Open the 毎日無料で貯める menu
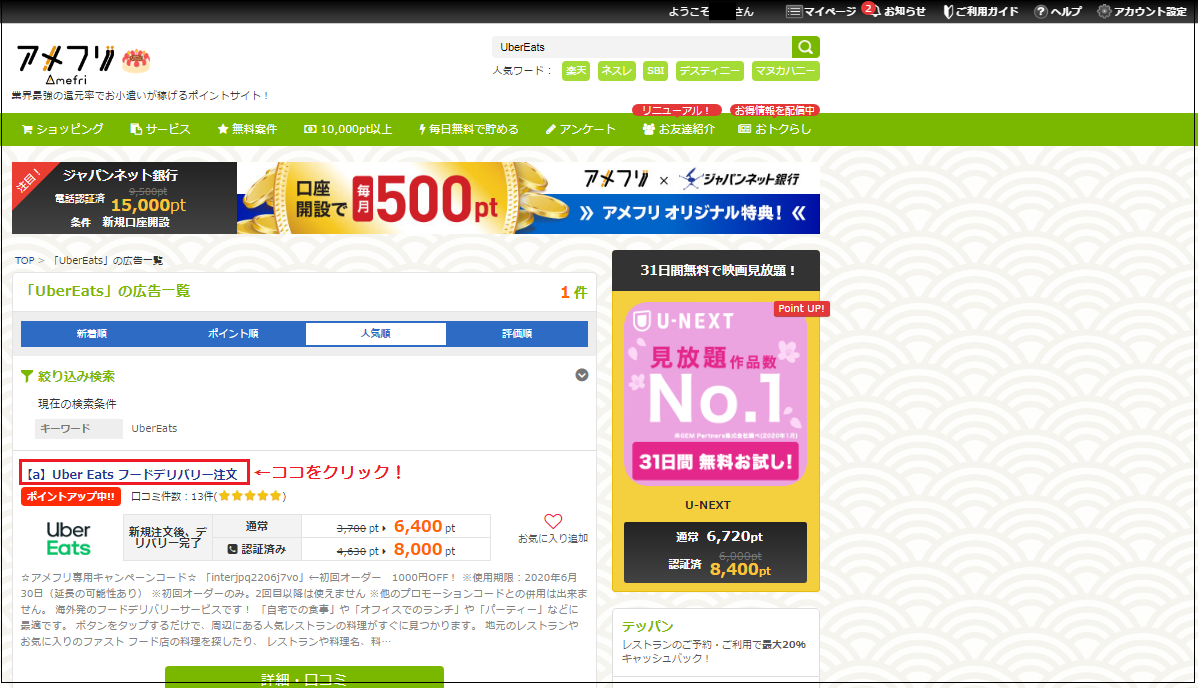Viewport: 1198px width, 688px height. pos(468,129)
